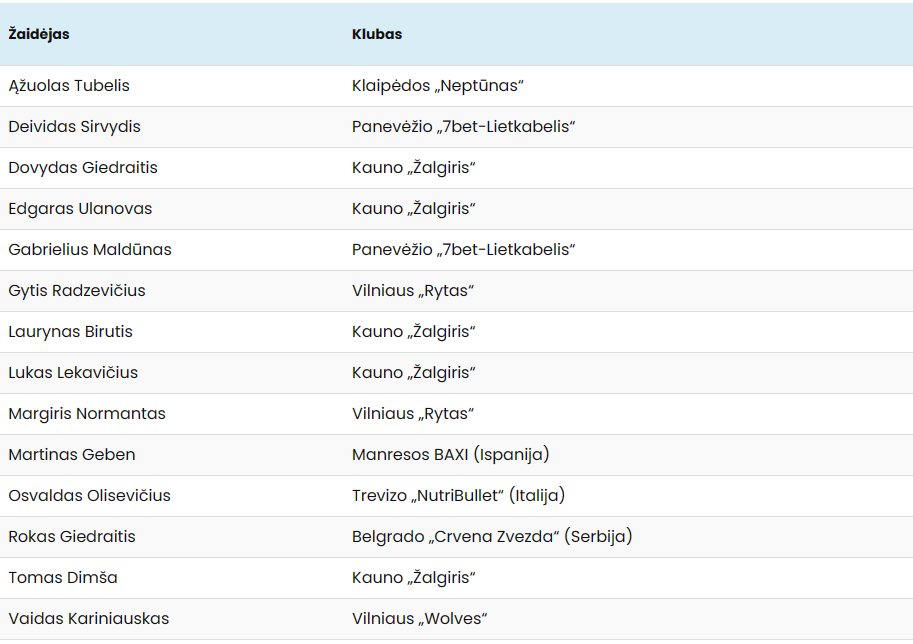
Task: Select Tomas Dimša row name
Action: pyautogui.click(x=63, y=578)
